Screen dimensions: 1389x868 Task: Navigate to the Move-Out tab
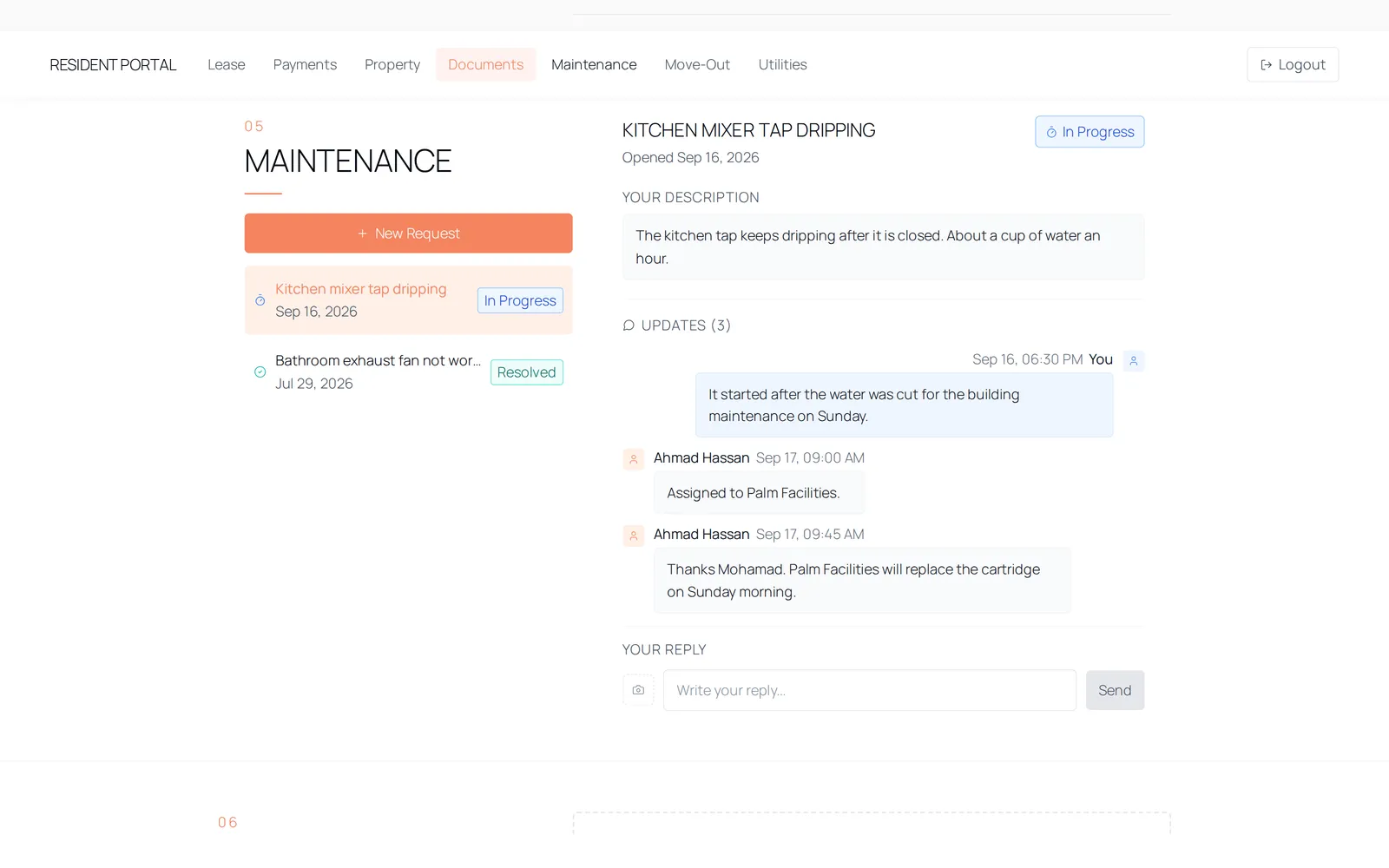click(x=697, y=64)
